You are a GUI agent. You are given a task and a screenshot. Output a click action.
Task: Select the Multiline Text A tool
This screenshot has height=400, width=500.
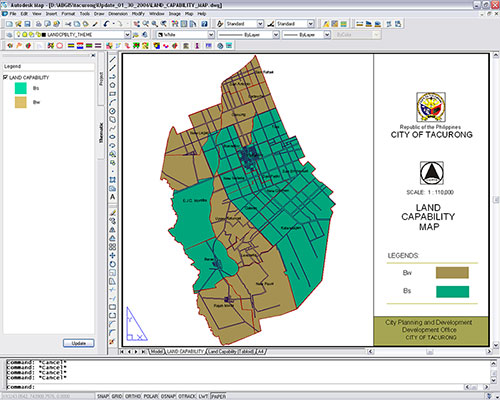pyautogui.click(x=113, y=197)
